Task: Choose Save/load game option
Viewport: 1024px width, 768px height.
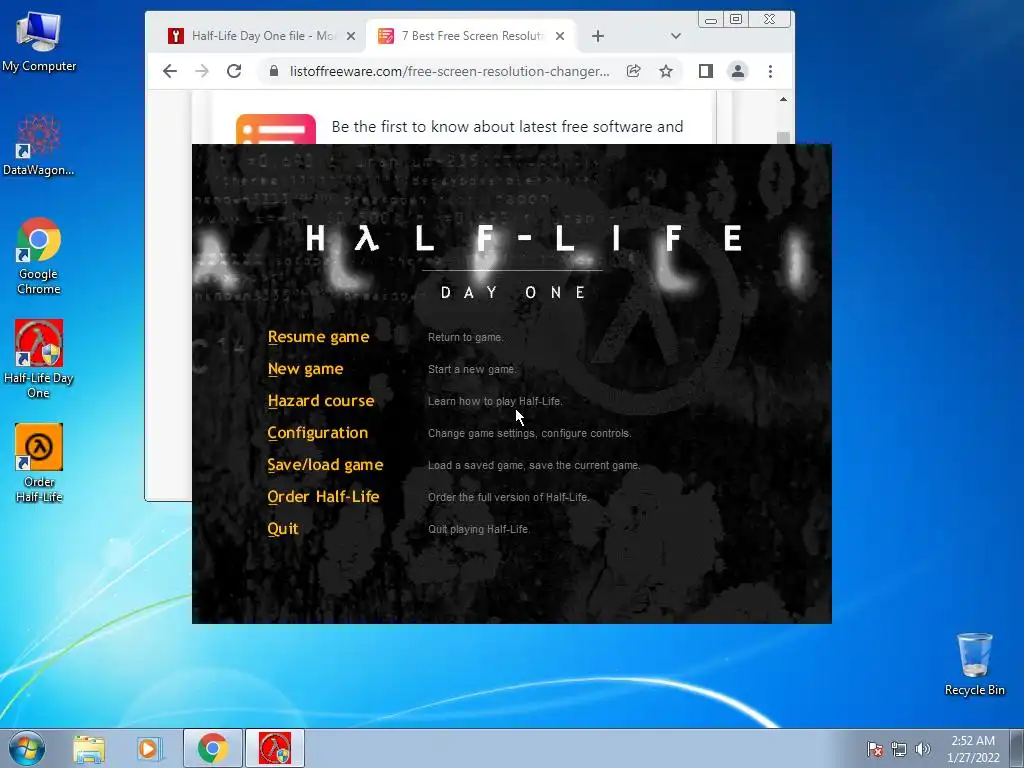Action: pos(325,465)
